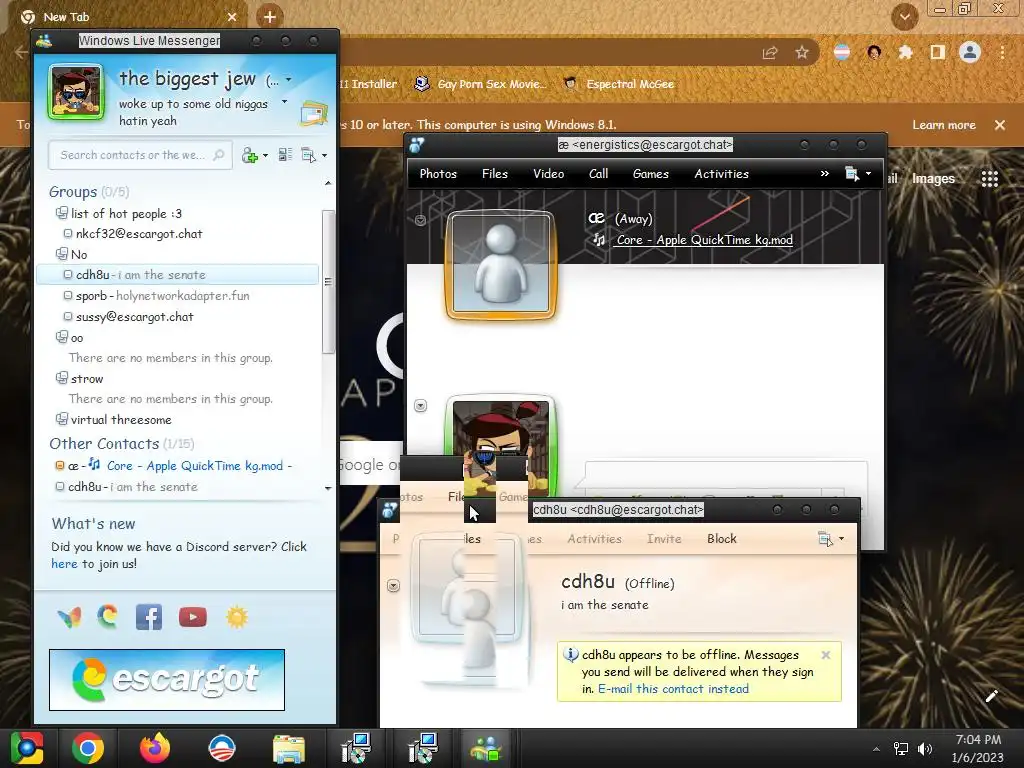Open Files tab in energistics chat window
This screenshot has height=768, width=1024.
click(494, 174)
